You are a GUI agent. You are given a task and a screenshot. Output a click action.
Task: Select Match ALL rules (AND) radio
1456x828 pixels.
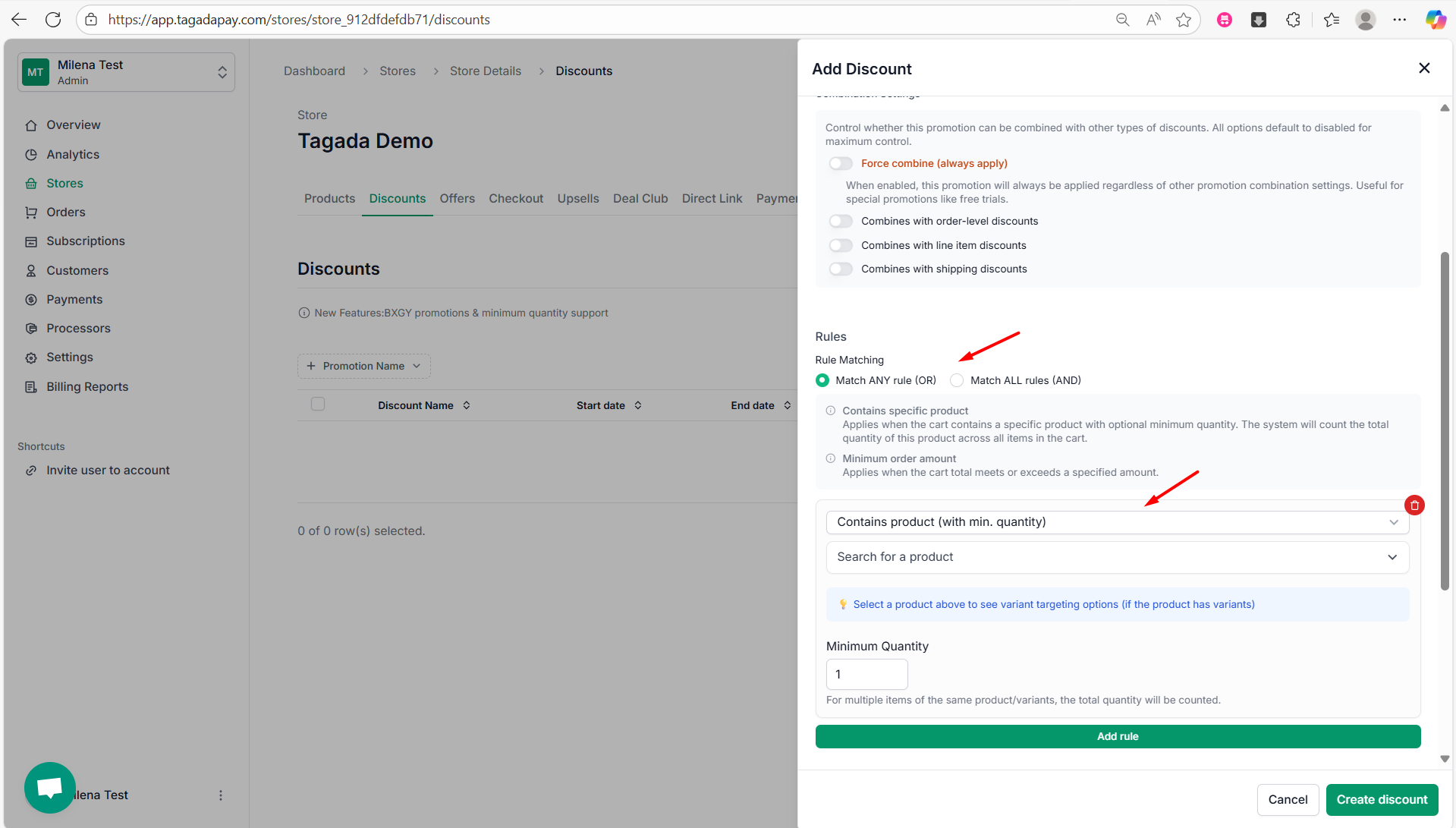tap(958, 381)
